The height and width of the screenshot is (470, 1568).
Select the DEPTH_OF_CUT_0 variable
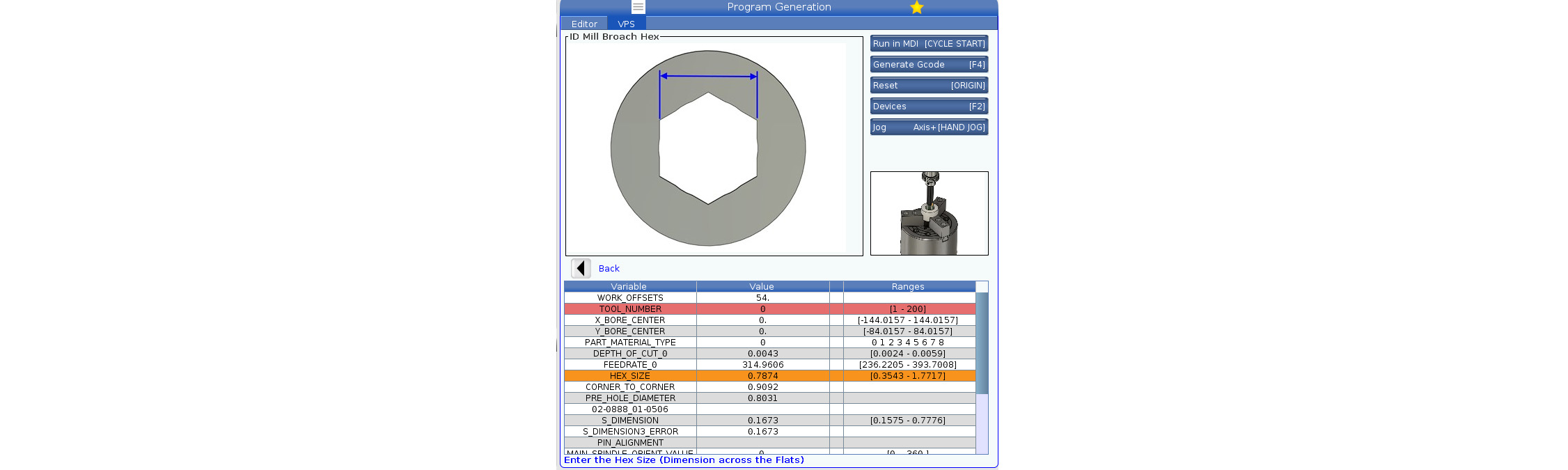point(630,354)
